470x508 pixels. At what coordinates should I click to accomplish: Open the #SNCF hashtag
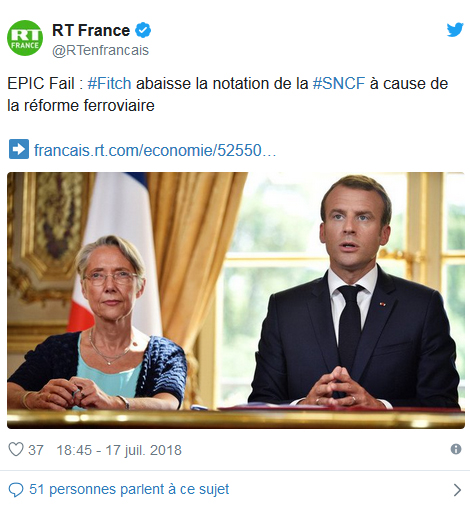pyautogui.click(x=339, y=83)
